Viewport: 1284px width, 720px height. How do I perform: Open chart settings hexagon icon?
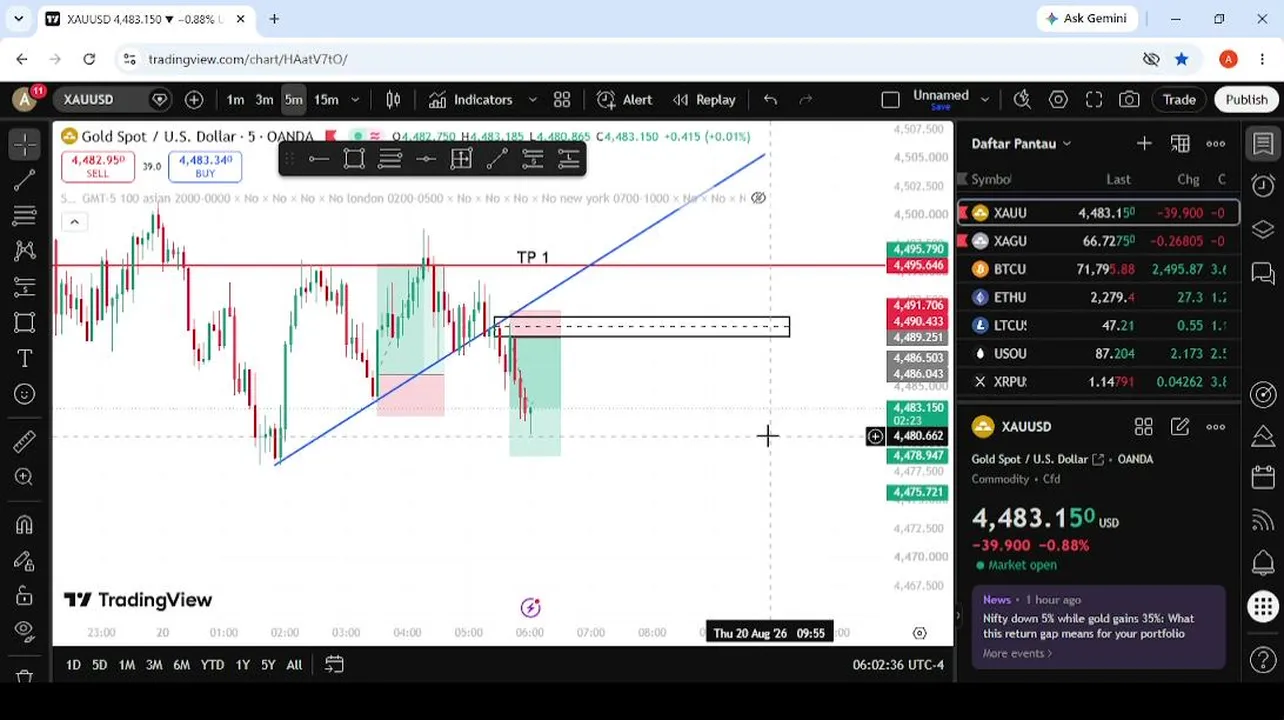[x=1058, y=100]
